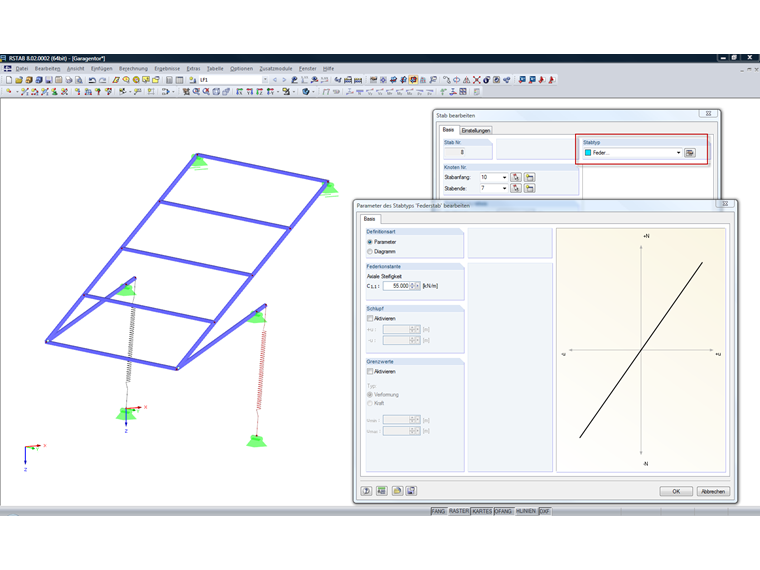Open the Datei menu

[22, 69]
